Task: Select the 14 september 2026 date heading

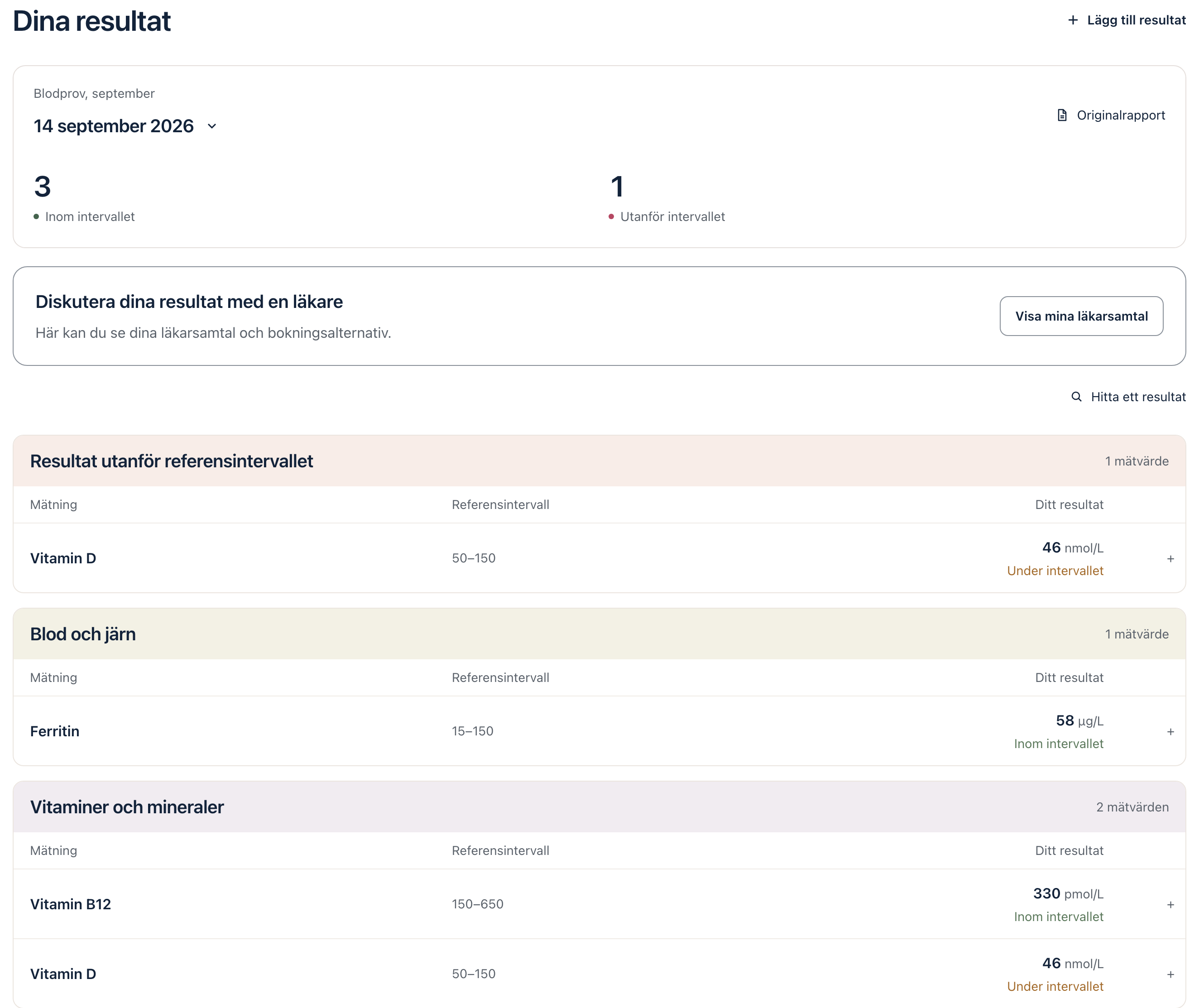Action: (114, 126)
